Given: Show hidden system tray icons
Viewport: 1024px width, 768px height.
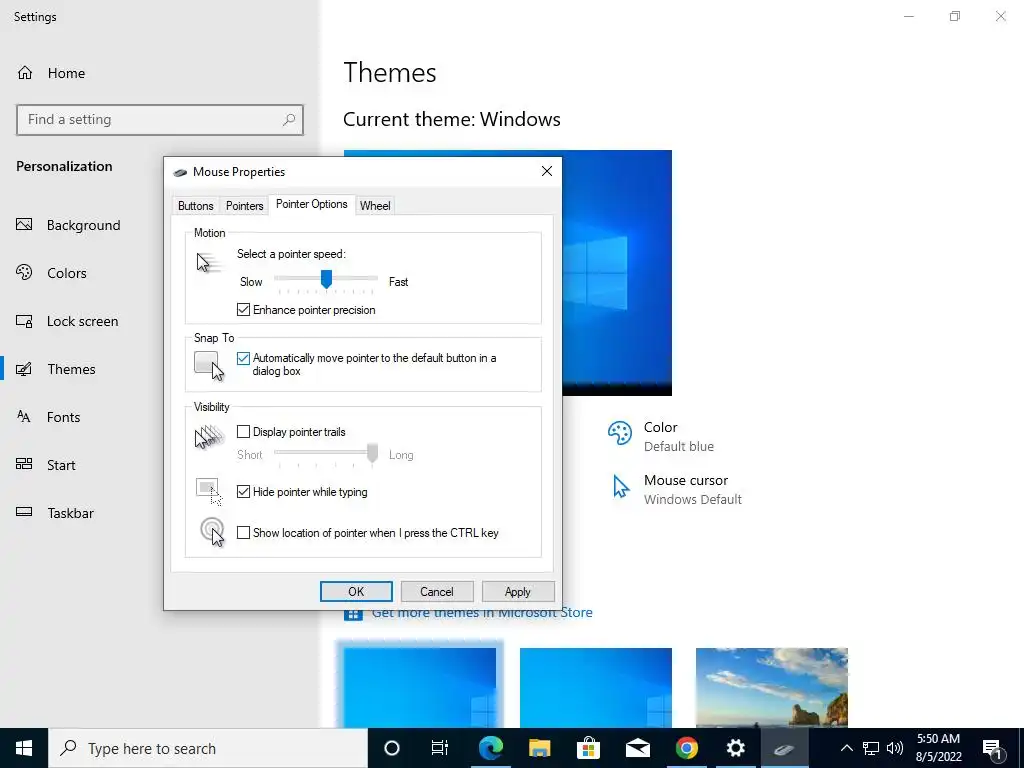Looking at the screenshot, I should tap(846, 748).
